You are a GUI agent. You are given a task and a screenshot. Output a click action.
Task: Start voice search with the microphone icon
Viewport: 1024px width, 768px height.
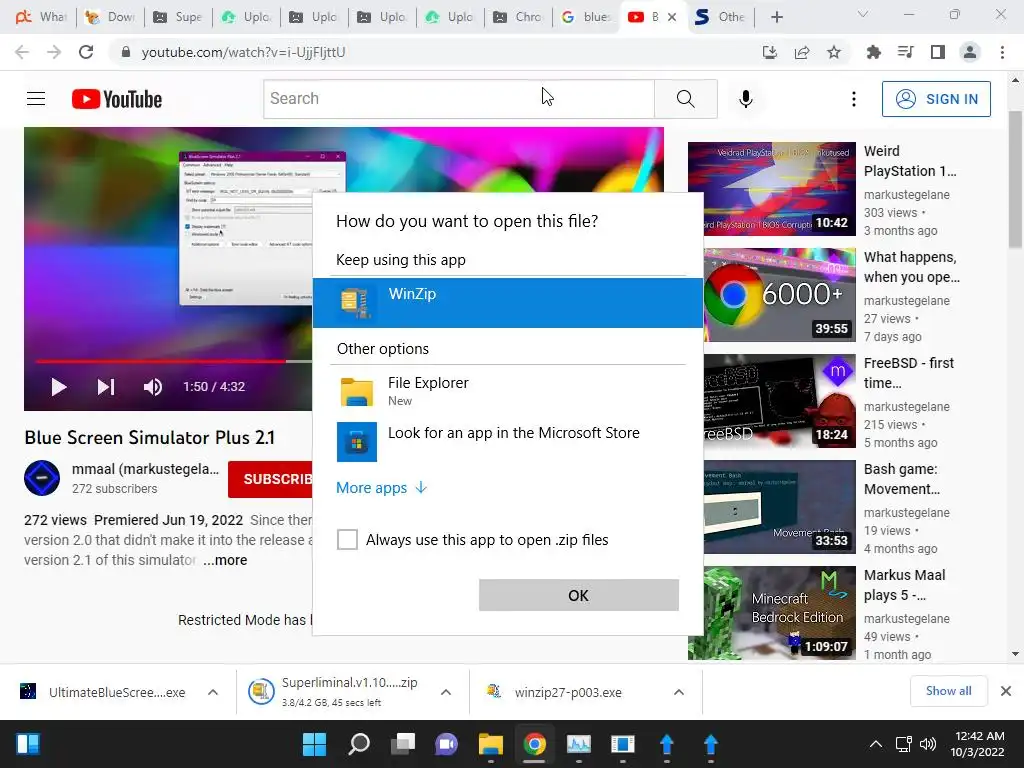tap(746, 99)
